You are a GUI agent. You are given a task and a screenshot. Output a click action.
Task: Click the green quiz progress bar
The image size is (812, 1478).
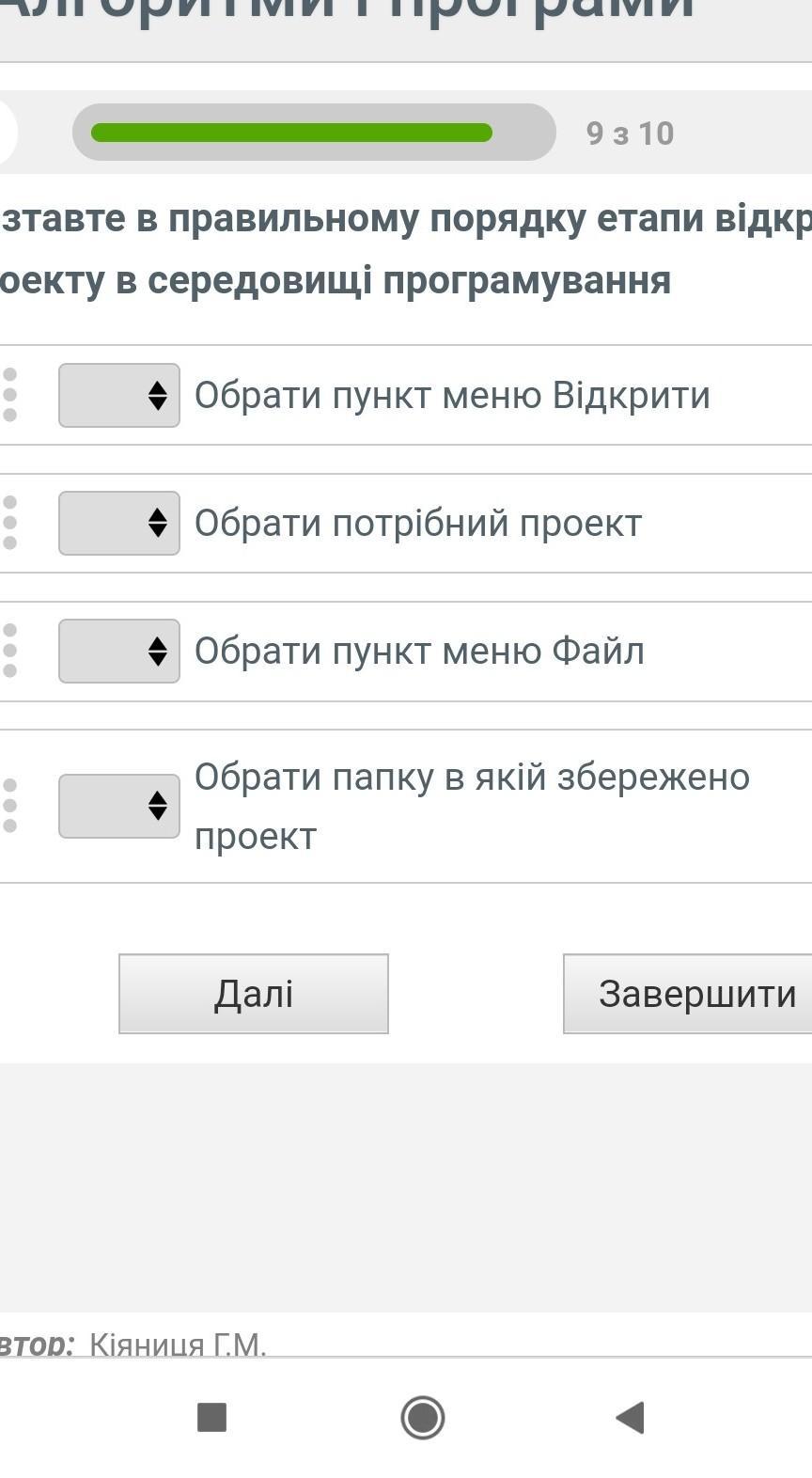point(291,133)
